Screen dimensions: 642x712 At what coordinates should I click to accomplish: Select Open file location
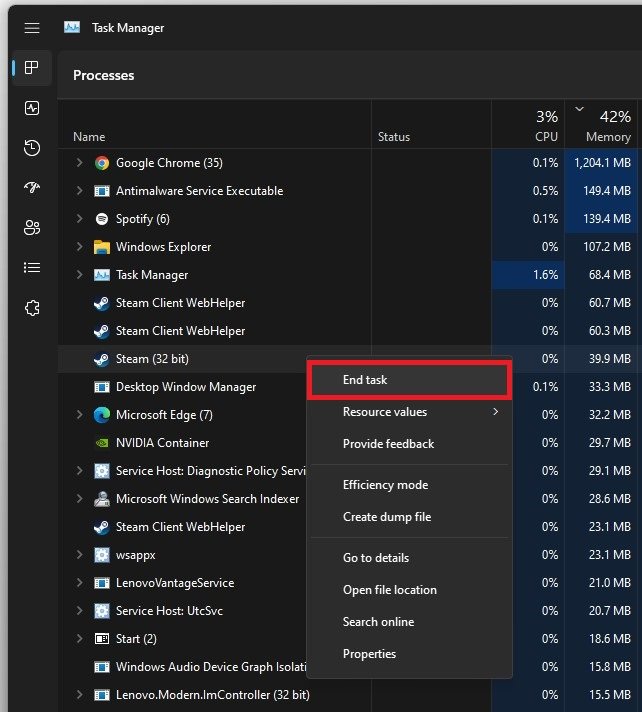389,590
